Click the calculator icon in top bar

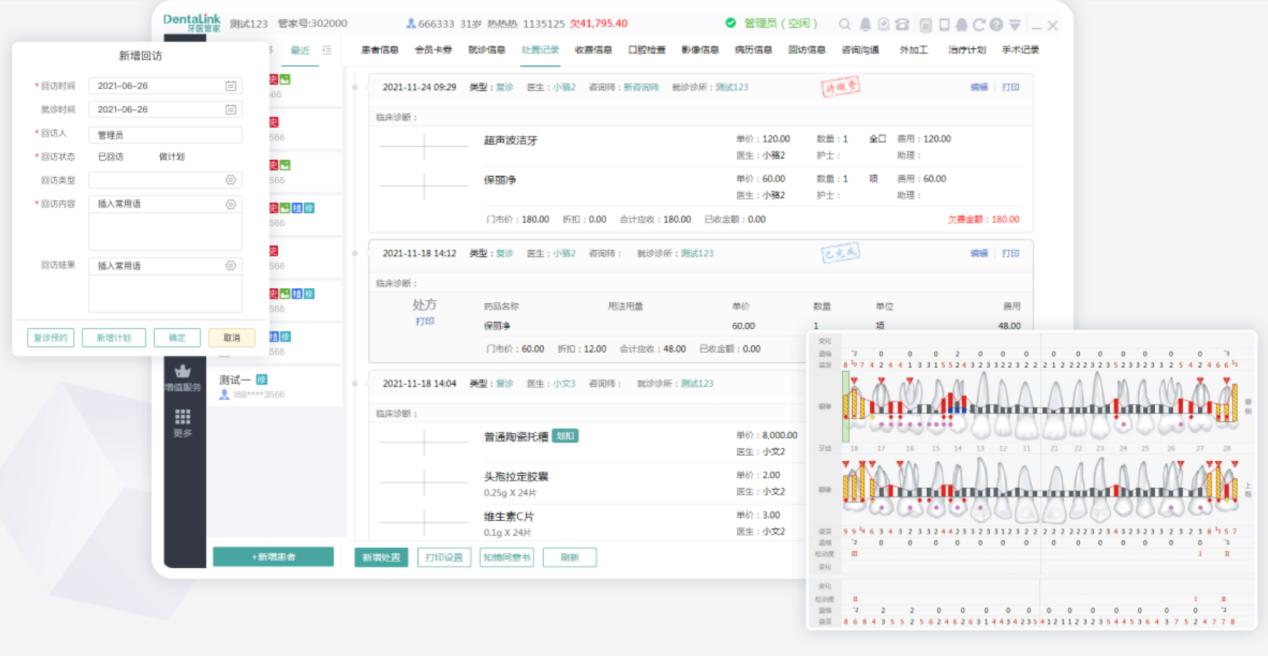tap(926, 24)
